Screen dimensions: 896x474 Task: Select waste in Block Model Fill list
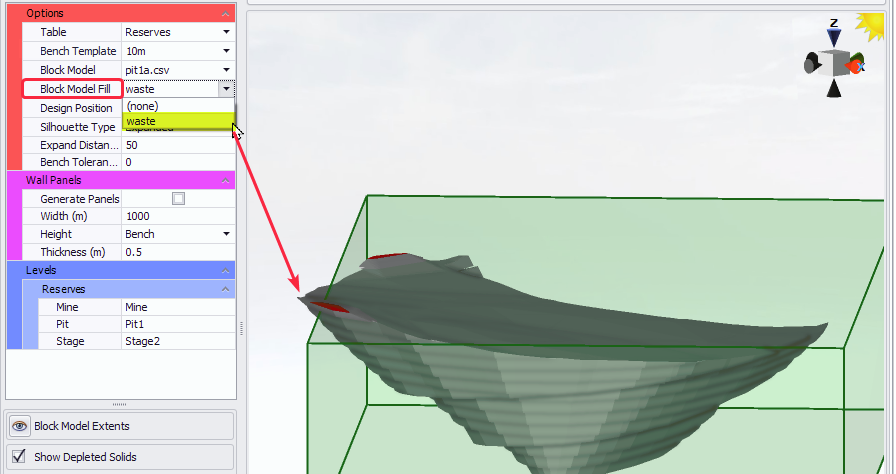(178, 121)
